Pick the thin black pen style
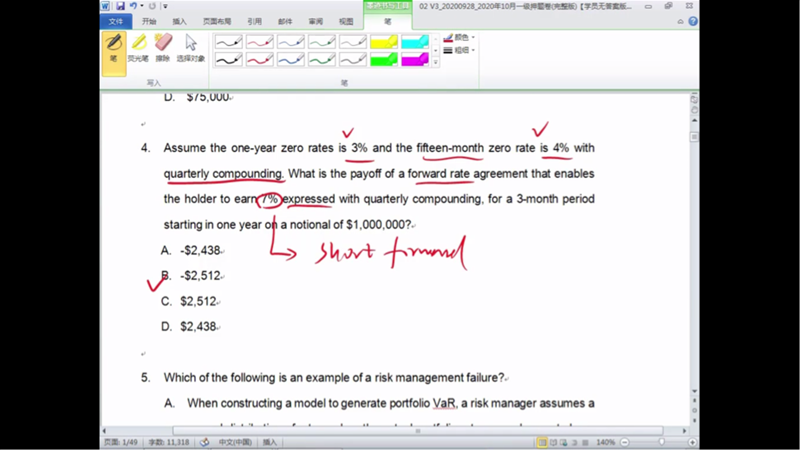 [228, 42]
